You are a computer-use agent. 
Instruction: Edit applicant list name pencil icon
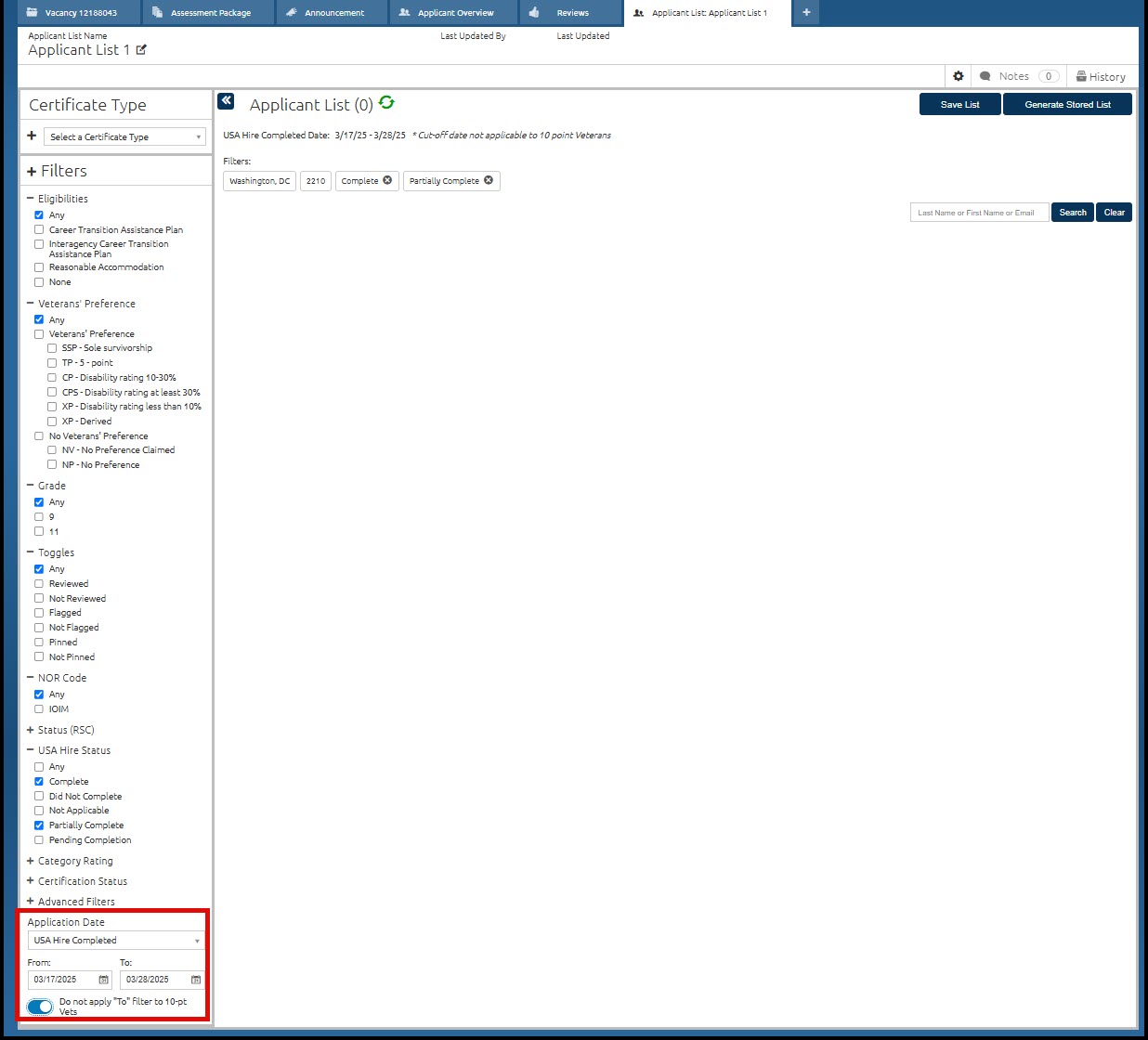(x=141, y=50)
